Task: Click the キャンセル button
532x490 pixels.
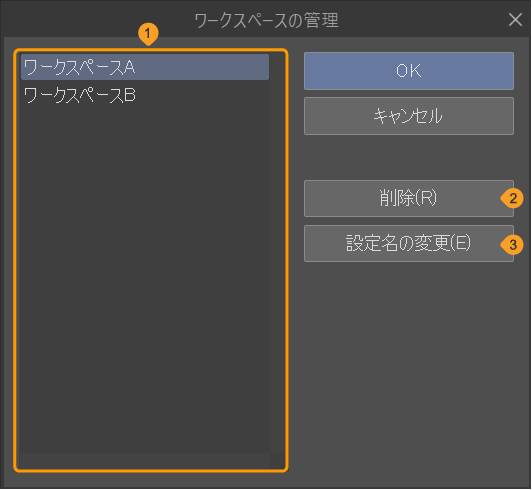Action: (409, 116)
